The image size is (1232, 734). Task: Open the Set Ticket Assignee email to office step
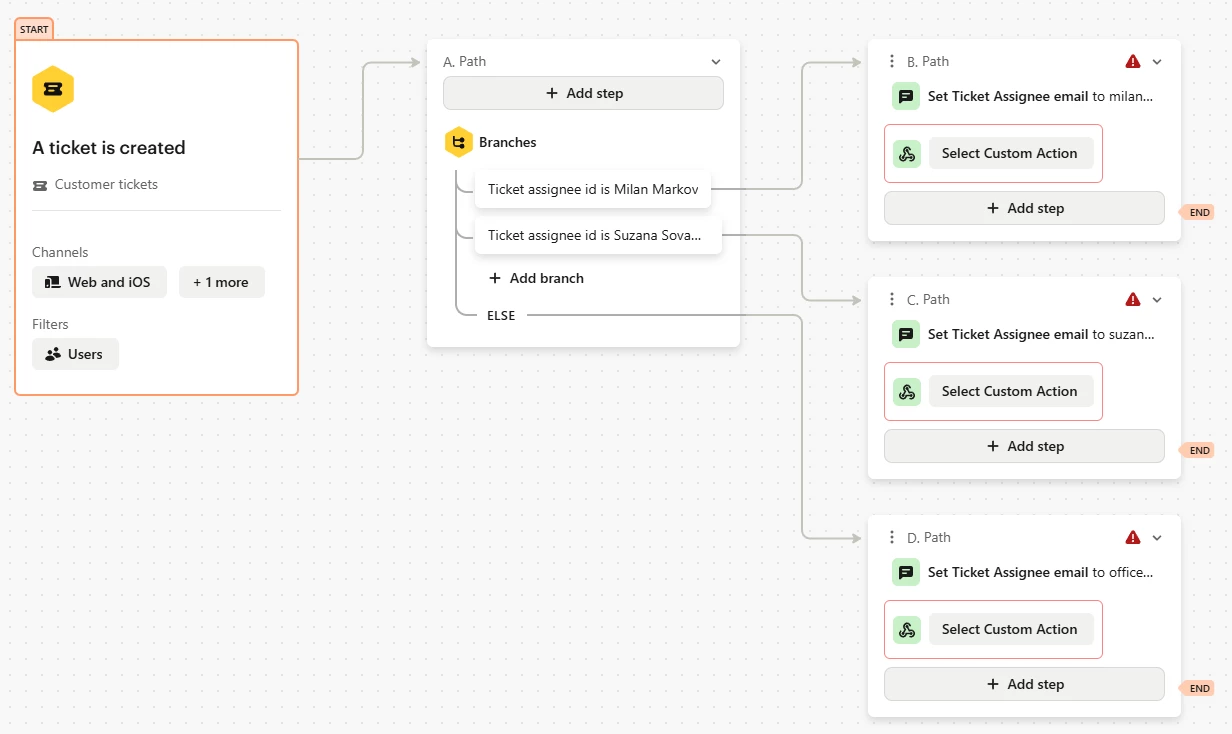(x=1040, y=573)
